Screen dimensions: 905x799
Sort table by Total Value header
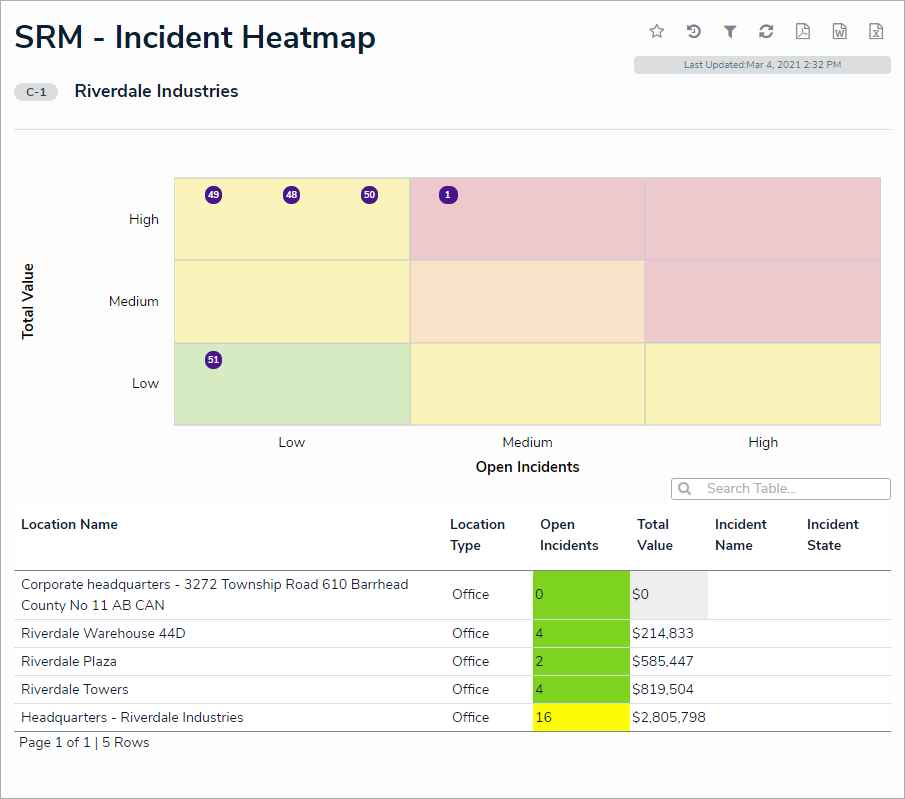(654, 535)
